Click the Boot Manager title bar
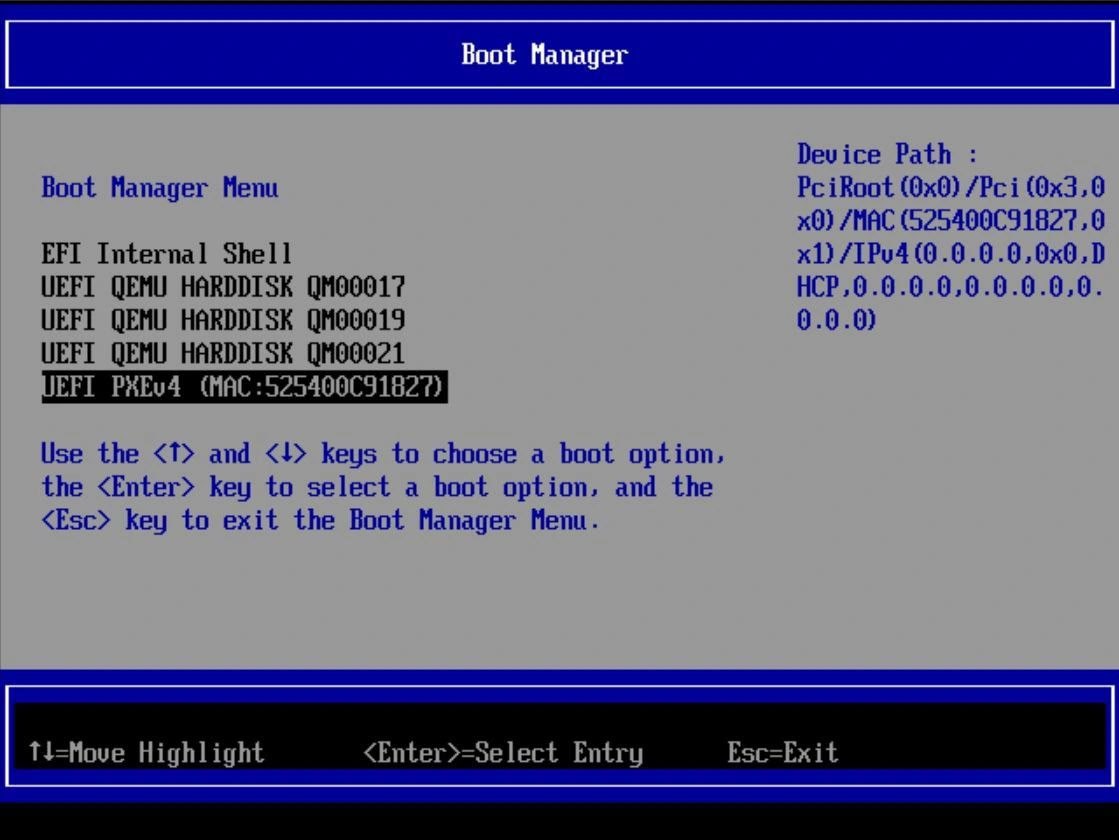The height and width of the screenshot is (840, 1119). [545, 54]
